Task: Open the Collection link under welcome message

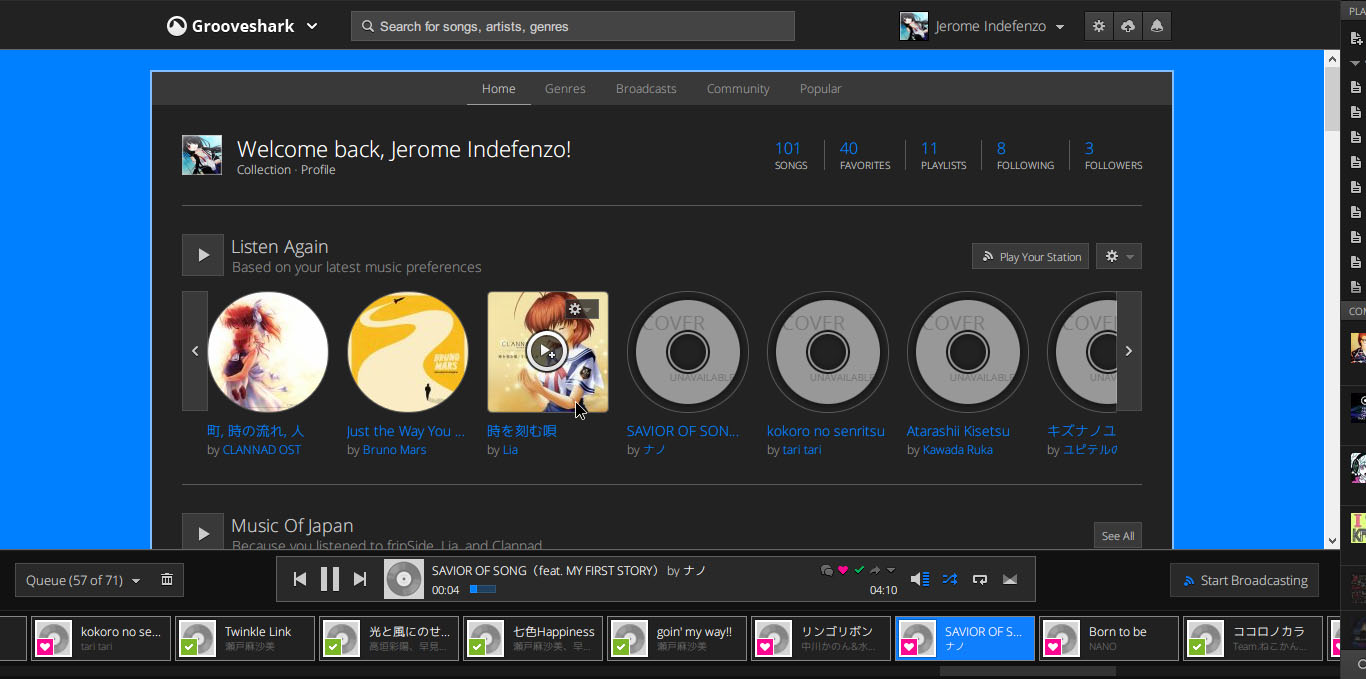Action: coord(264,170)
